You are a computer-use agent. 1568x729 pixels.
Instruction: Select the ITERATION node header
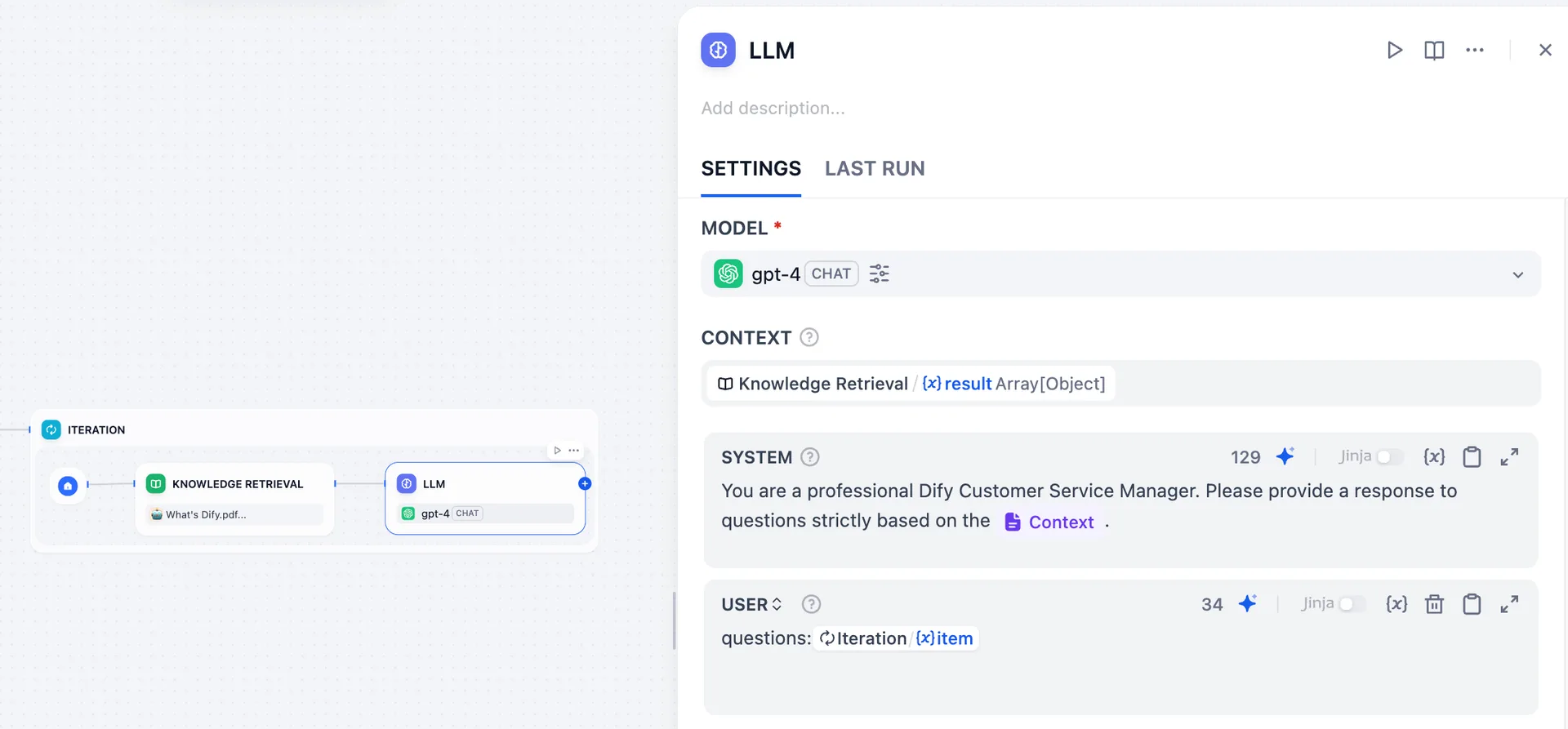coord(96,429)
